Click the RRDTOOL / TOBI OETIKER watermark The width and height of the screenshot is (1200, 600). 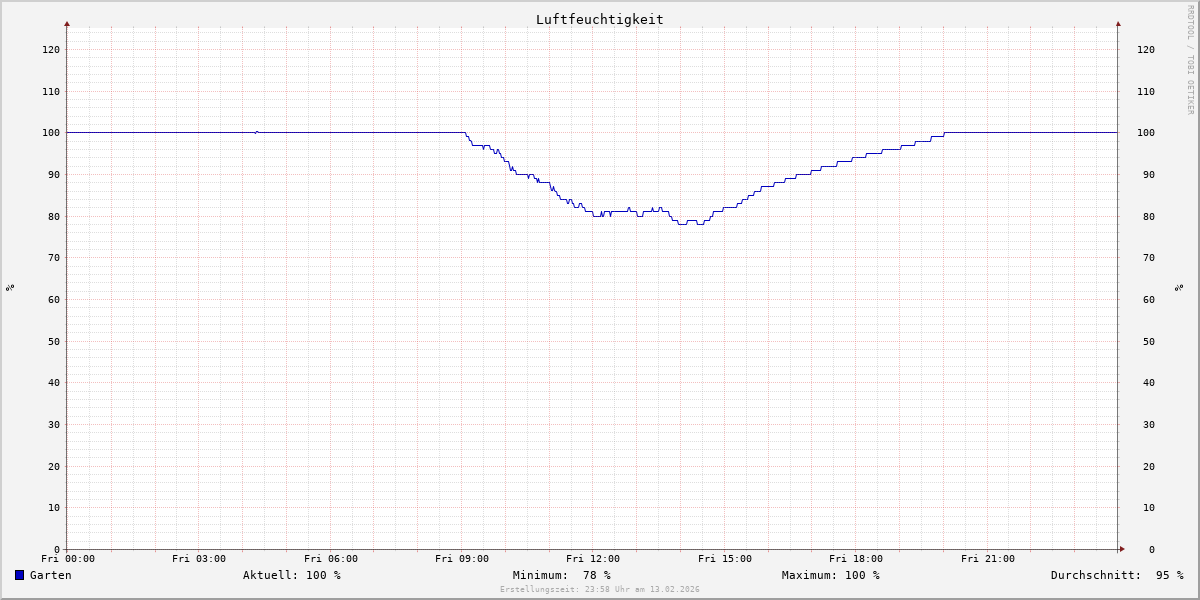[x=1190, y=59]
